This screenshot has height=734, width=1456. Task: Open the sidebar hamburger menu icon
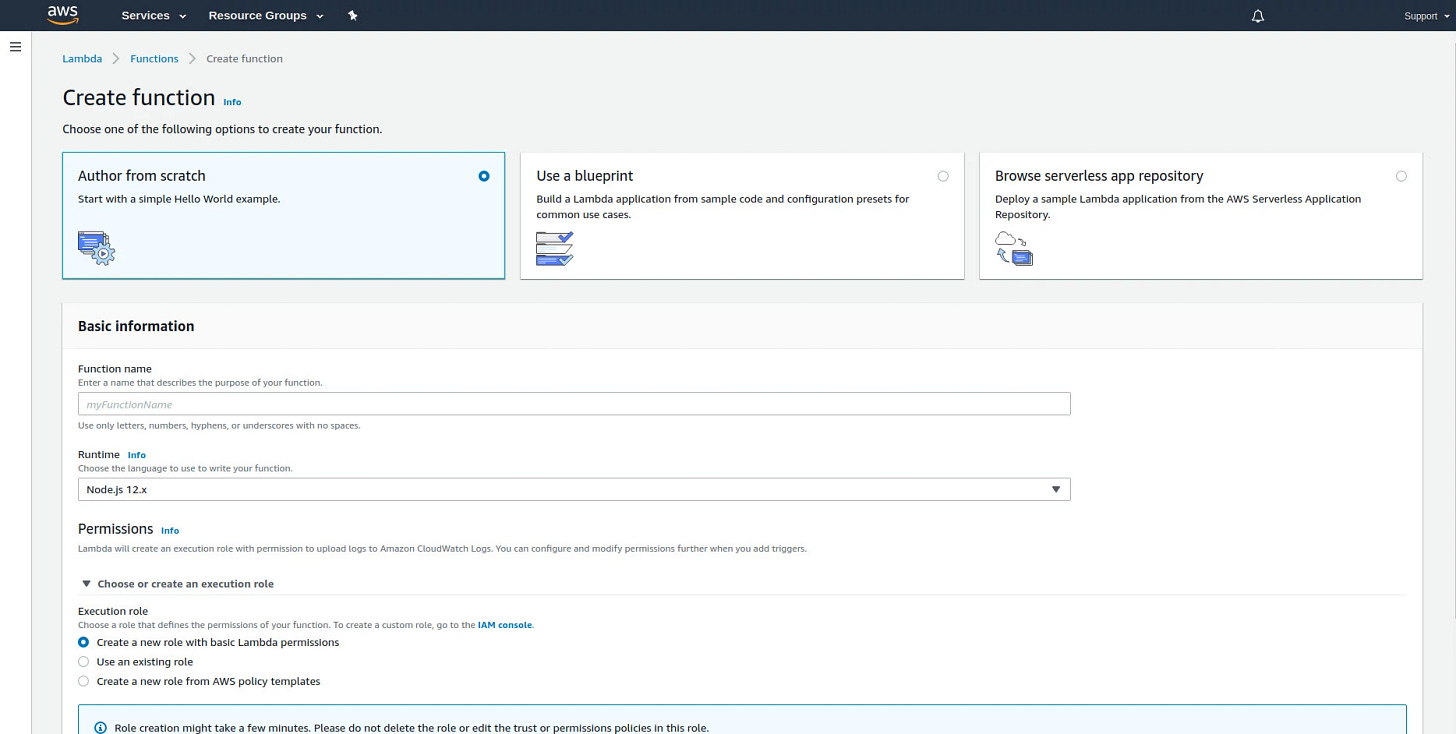click(15, 46)
